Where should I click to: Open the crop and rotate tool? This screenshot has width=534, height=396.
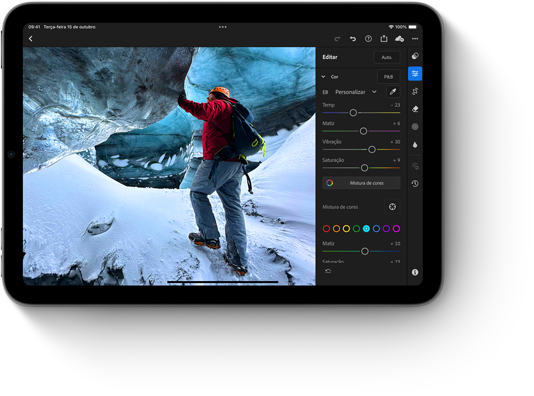(x=415, y=91)
